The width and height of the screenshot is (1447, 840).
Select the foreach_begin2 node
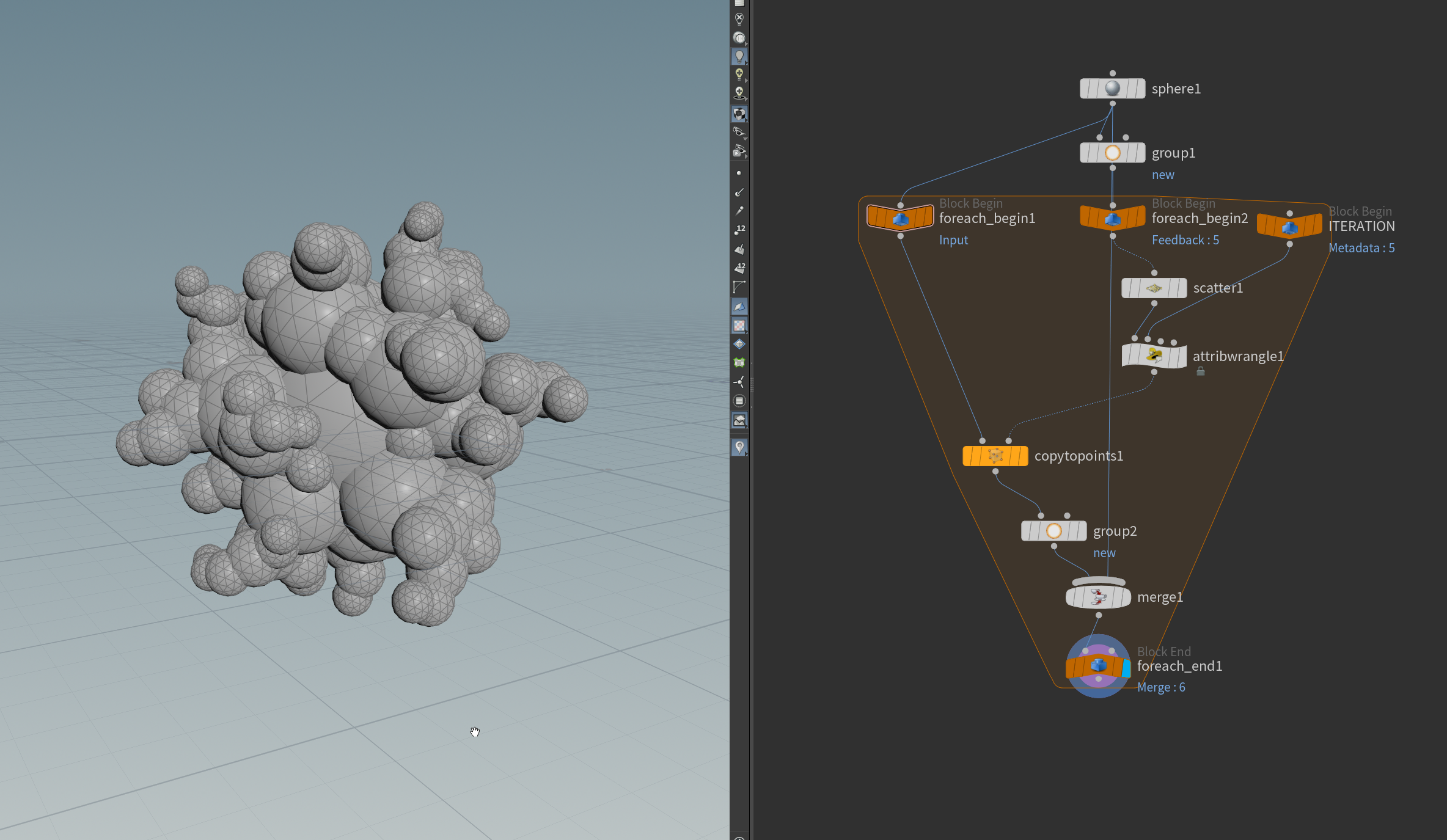pyautogui.click(x=1113, y=218)
